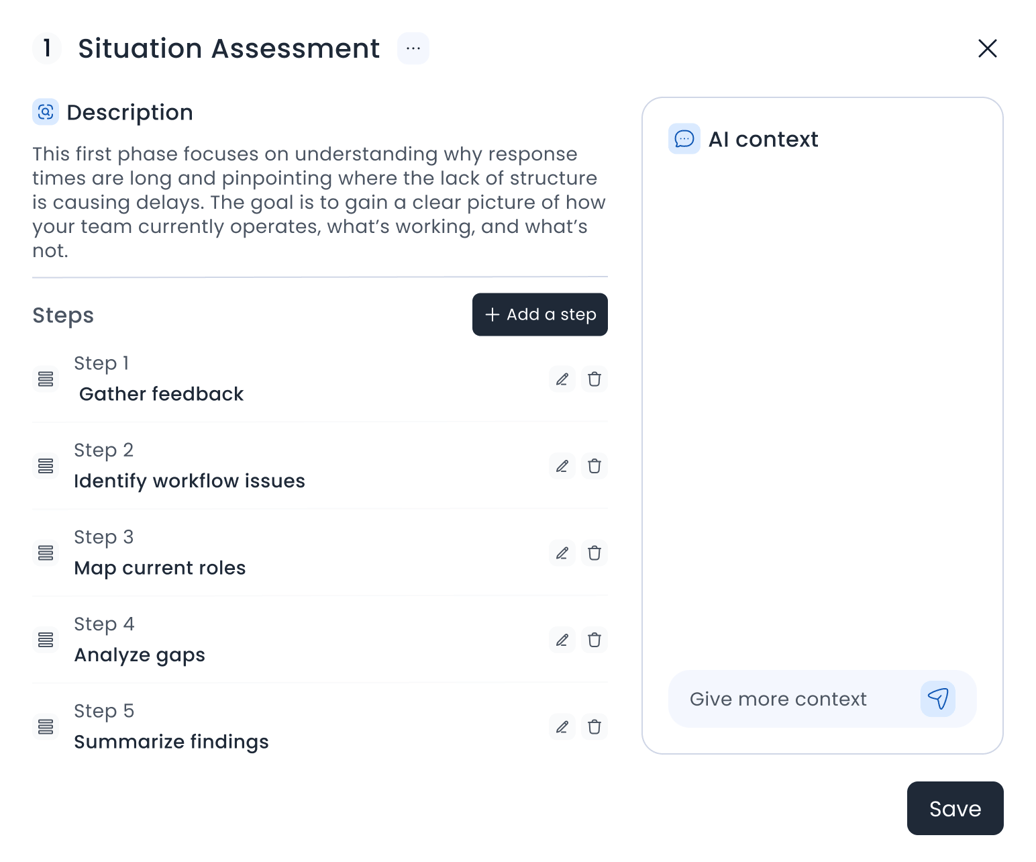Delete the Map current roles step
The height and width of the screenshot is (862, 1036).
[594, 553]
